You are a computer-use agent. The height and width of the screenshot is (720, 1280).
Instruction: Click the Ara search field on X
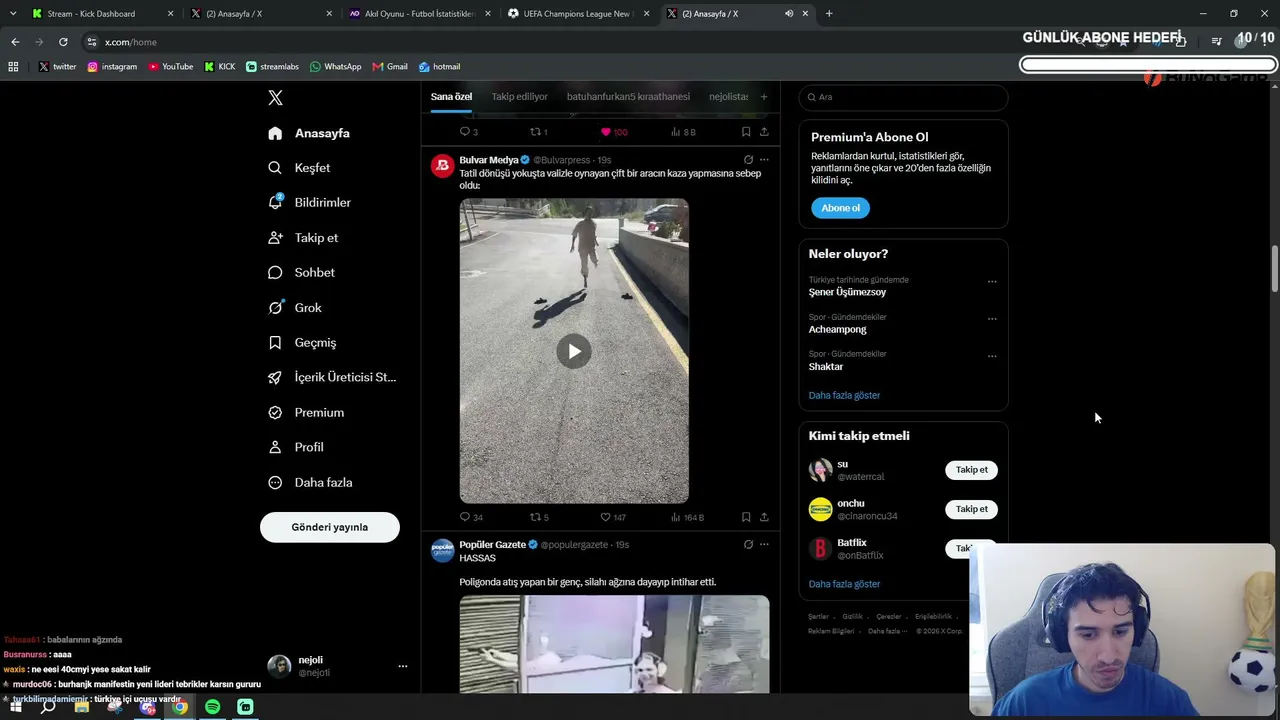point(903,97)
